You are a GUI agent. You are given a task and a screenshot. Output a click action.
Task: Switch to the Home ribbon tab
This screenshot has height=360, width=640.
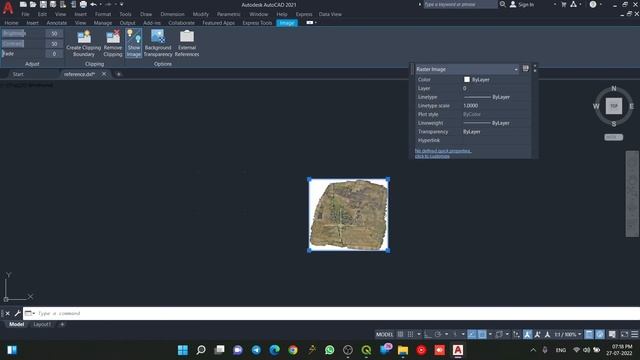coord(11,23)
